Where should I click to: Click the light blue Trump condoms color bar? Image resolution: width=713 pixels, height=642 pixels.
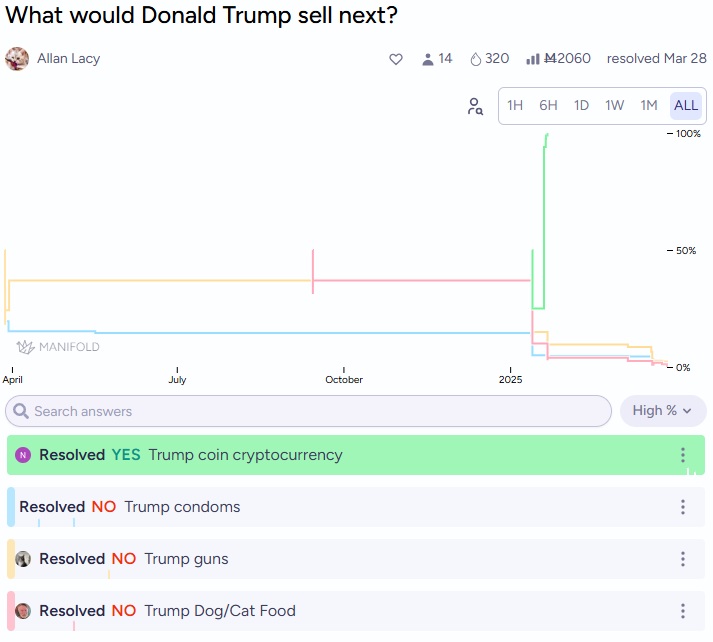11,507
